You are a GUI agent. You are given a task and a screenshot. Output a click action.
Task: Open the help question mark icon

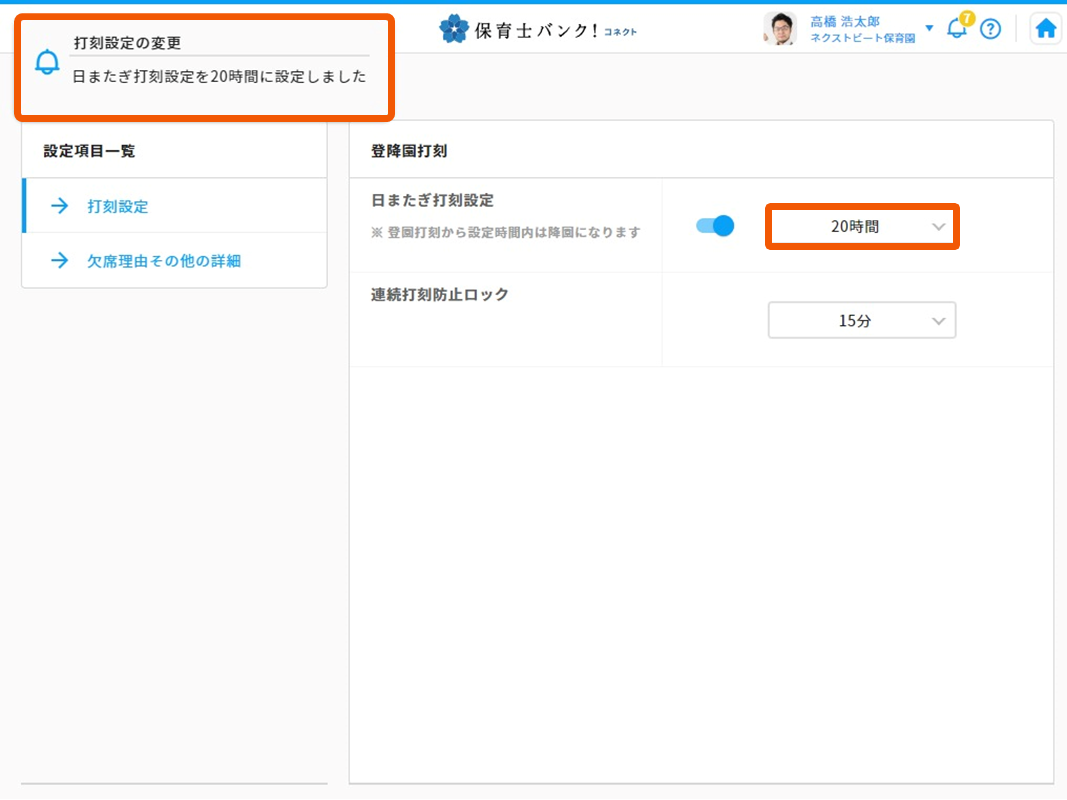[x=991, y=29]
